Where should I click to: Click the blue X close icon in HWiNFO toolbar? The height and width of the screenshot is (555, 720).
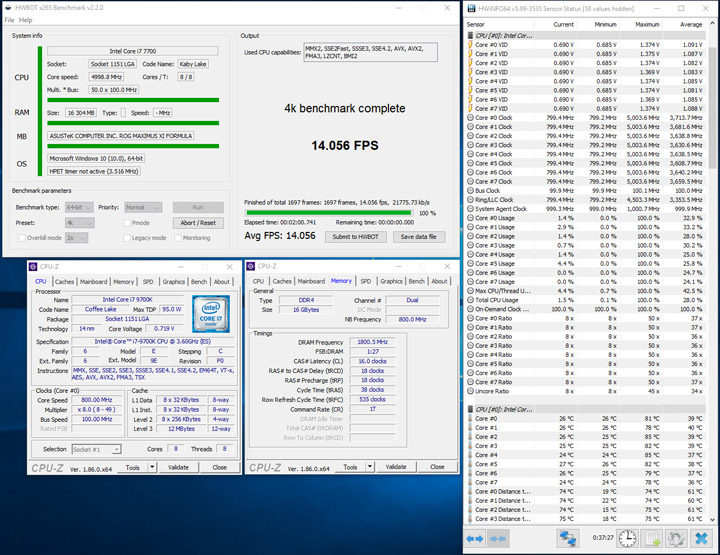pos(702,538)
